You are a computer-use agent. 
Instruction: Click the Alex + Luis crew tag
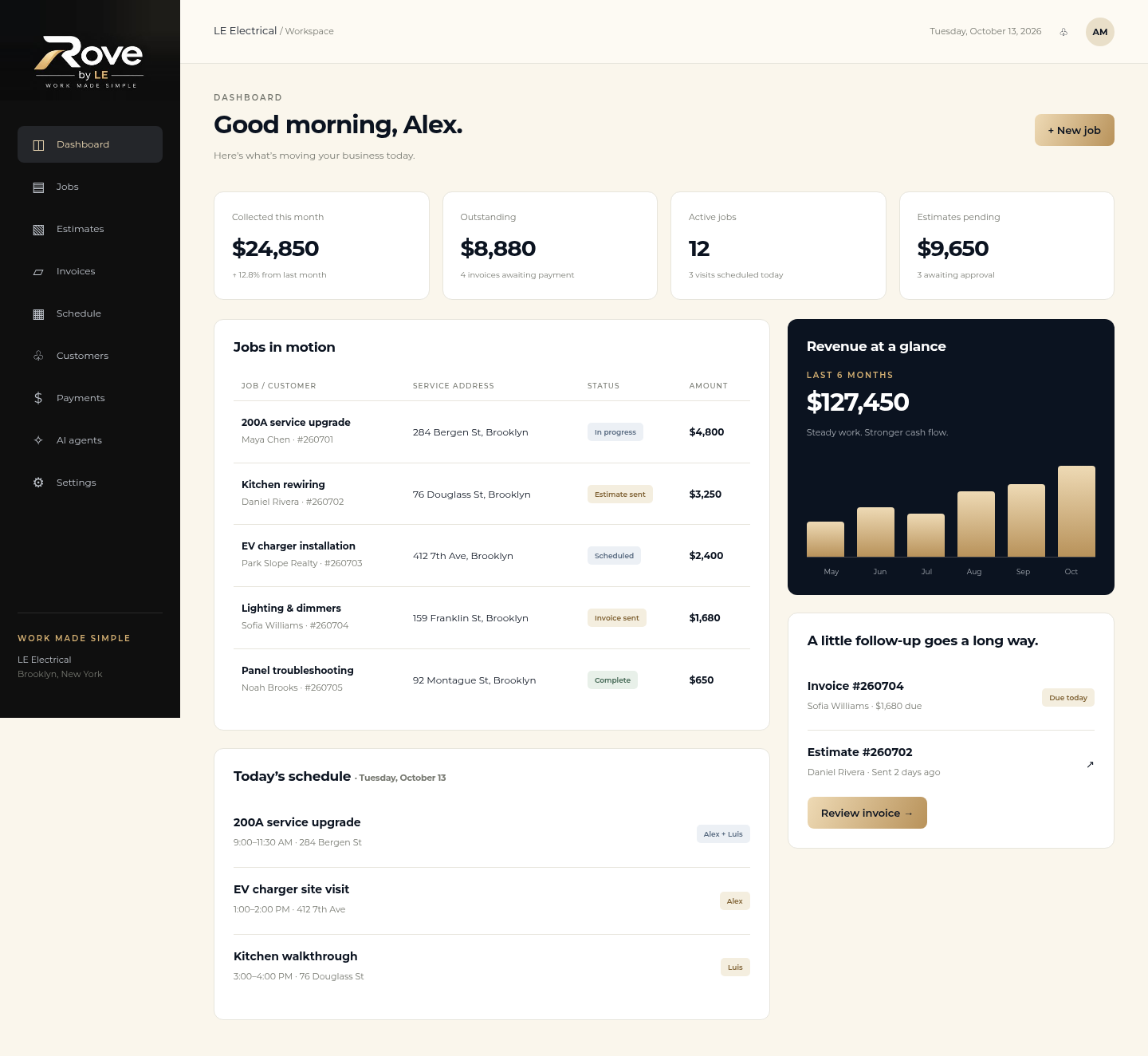coord(723,834)
